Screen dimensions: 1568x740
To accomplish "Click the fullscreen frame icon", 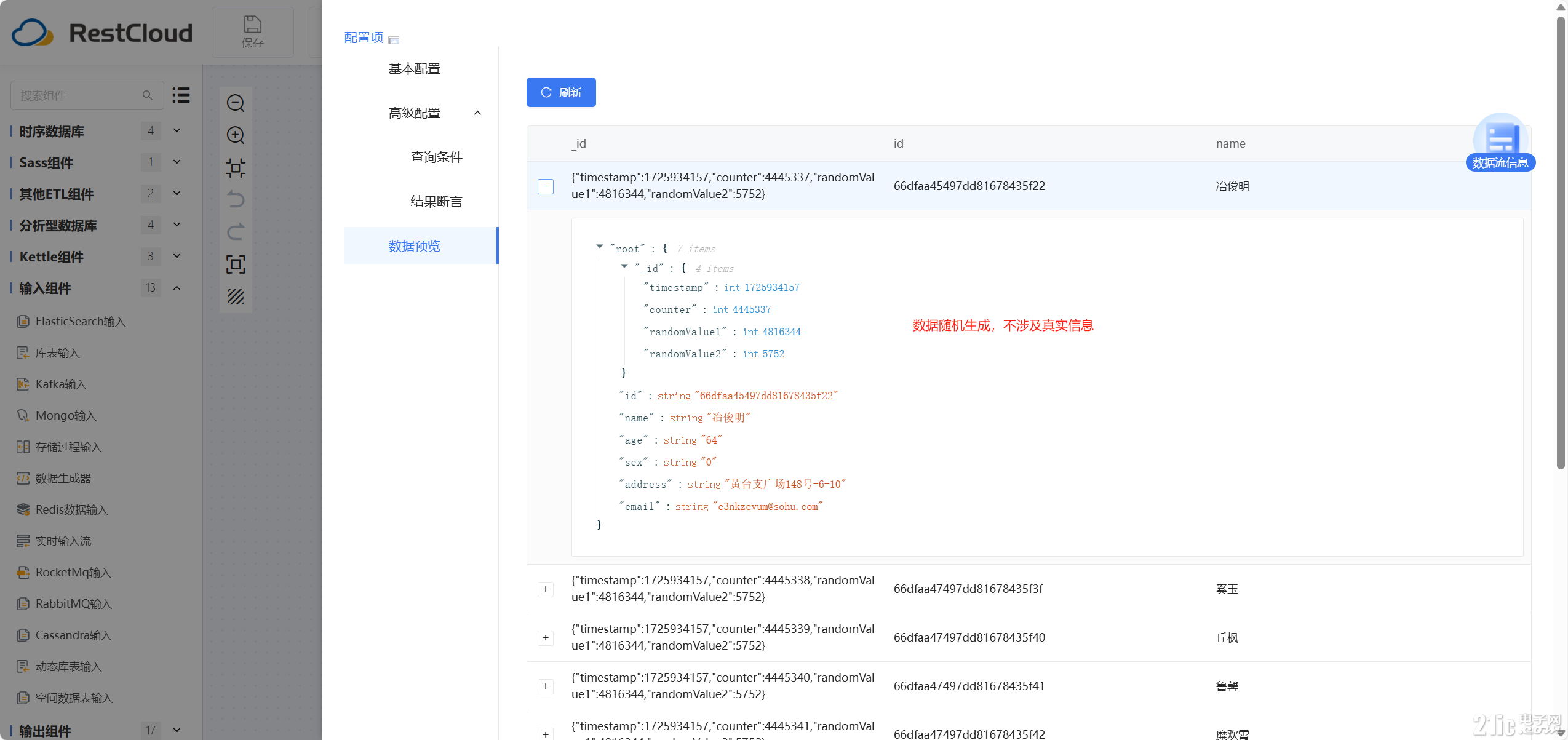I will click(x=236, y=264).
